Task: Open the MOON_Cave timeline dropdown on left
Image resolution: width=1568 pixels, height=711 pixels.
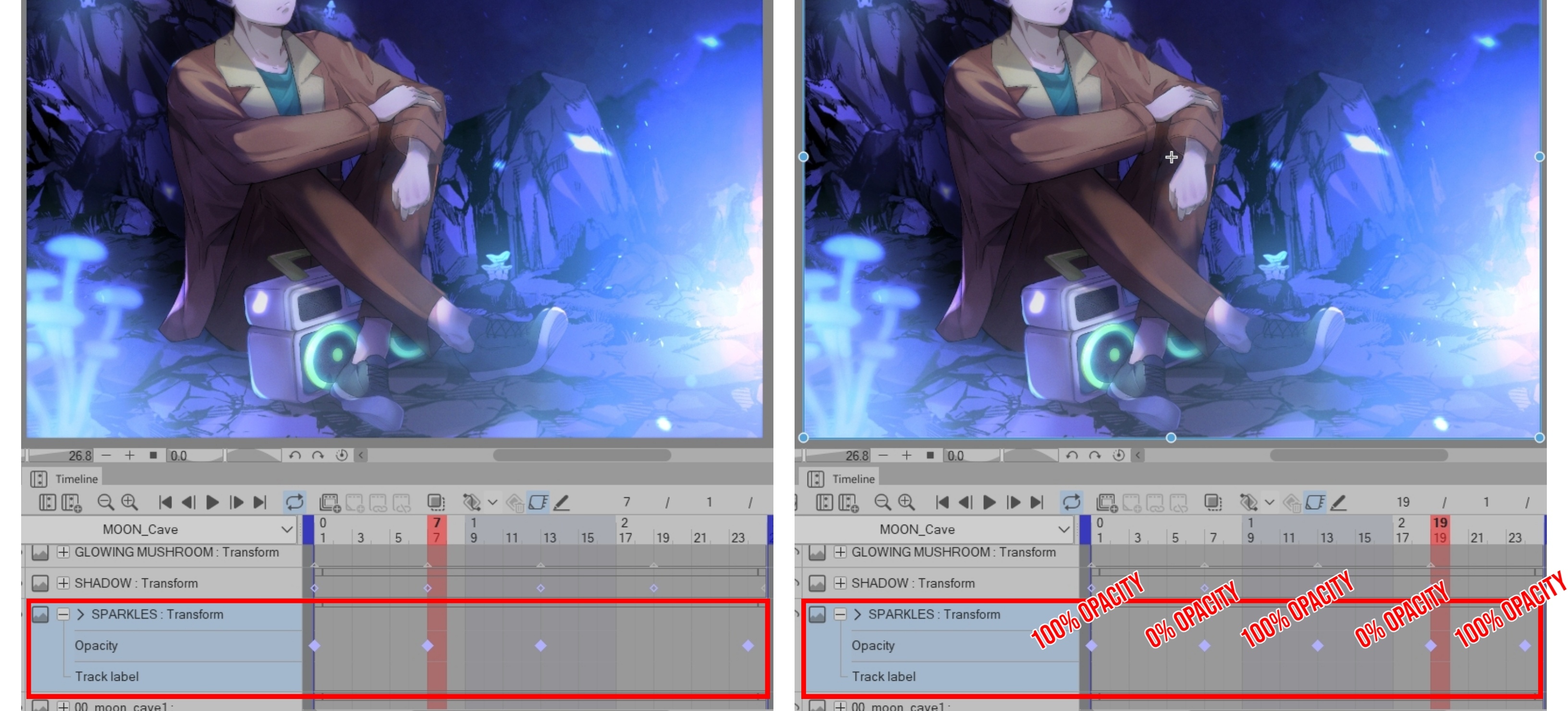Action: (287, 529)
